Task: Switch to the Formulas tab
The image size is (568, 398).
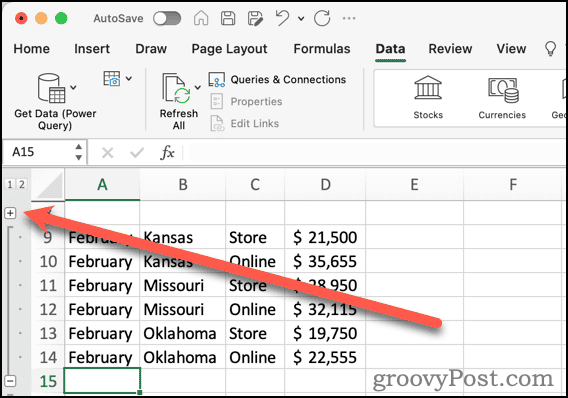Action: point(322,49)
